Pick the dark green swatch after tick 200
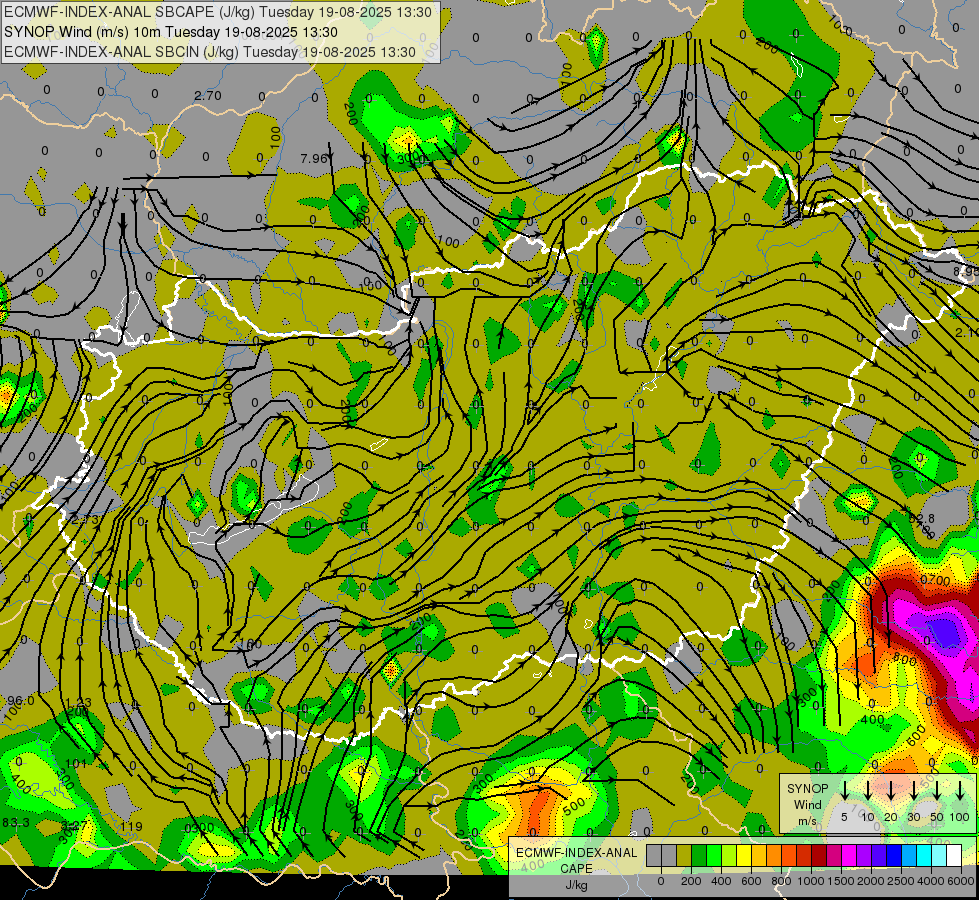979x900 pixels. pos(699,855)
